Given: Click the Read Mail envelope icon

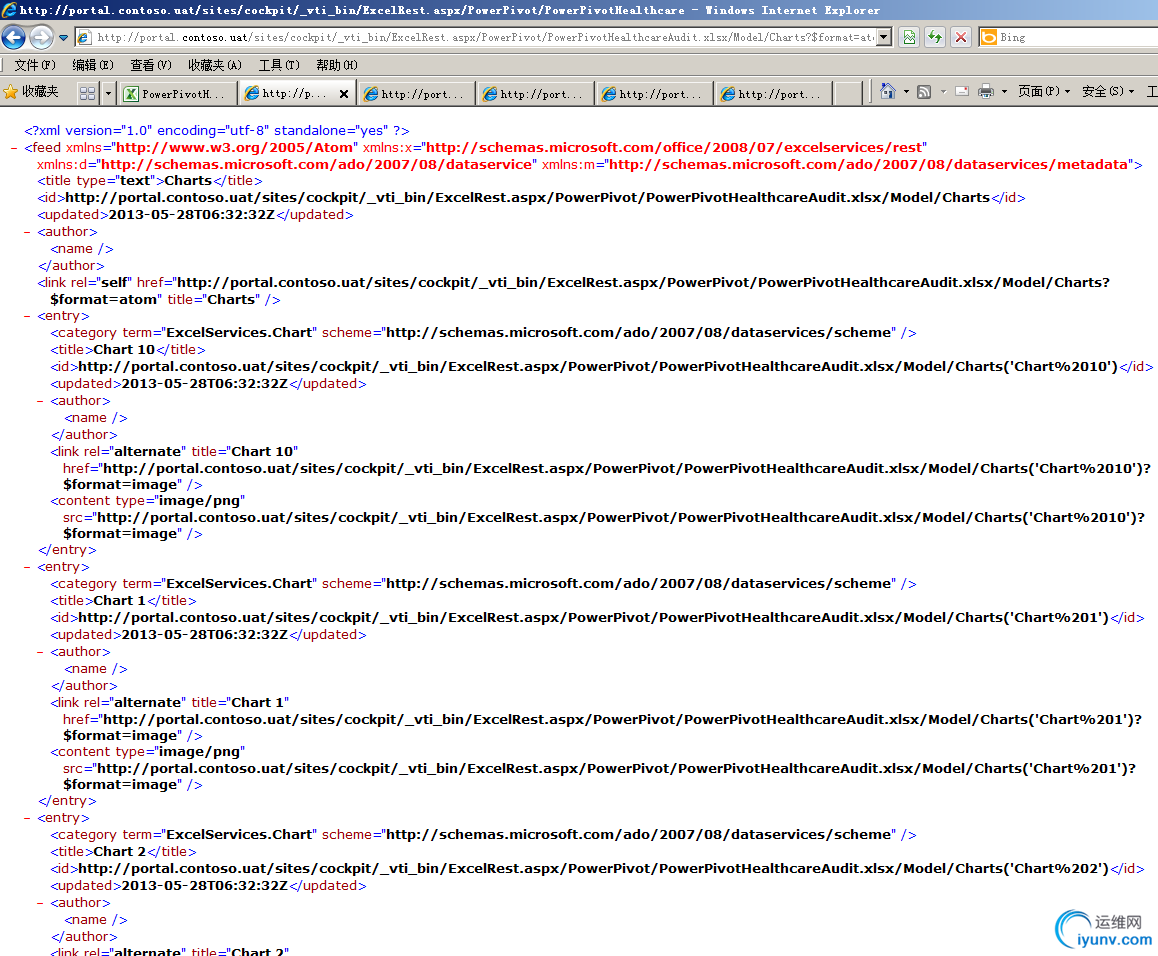Looking at the screenshot, I should tap(962, 92).
